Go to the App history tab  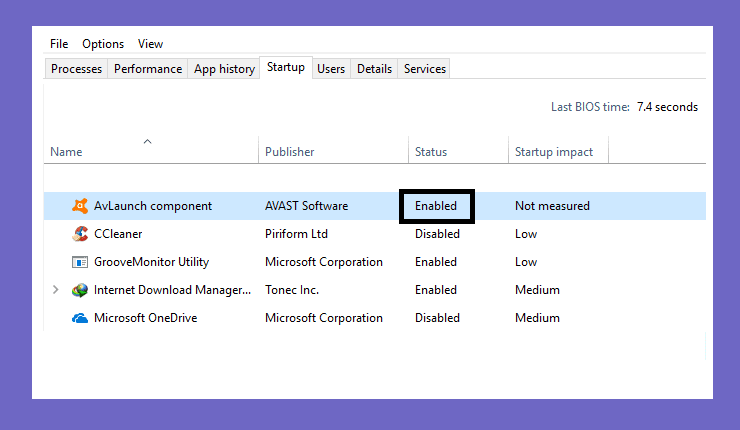tap(224, 69)
